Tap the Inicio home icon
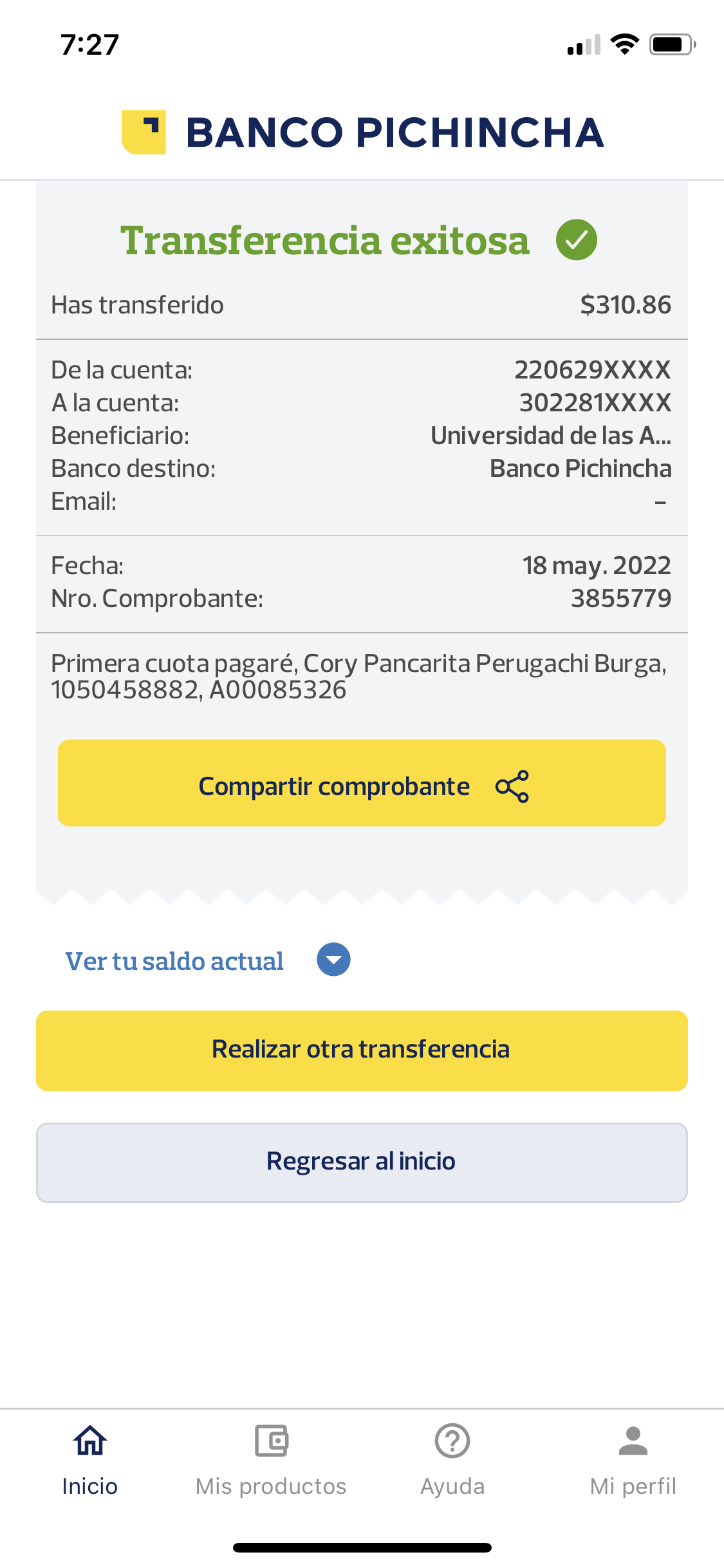The width and height of the screenshot is (724, 1568). (90, 1441)
